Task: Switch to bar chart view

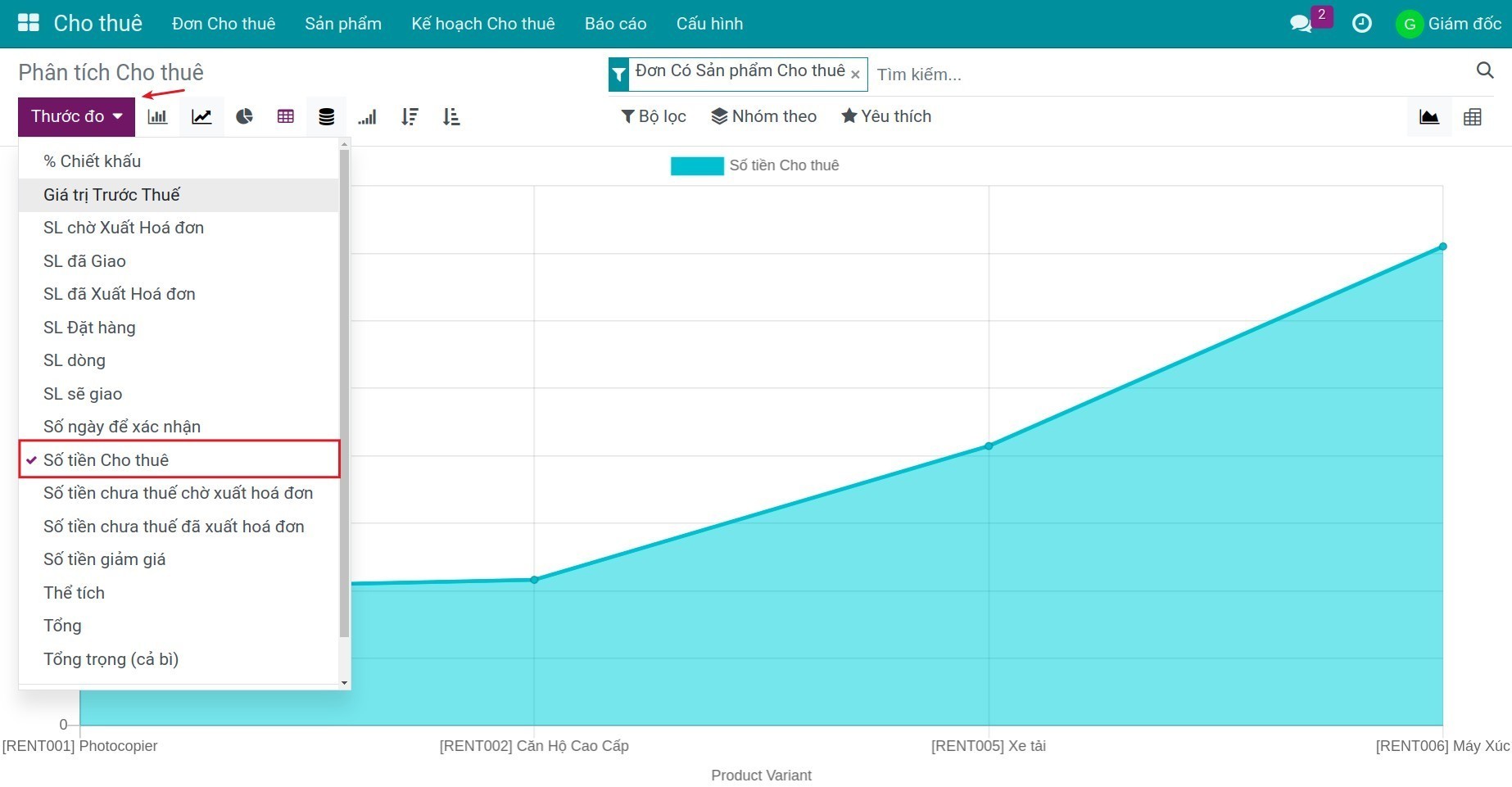Action: pyautogui.click(x=157, y=116)
